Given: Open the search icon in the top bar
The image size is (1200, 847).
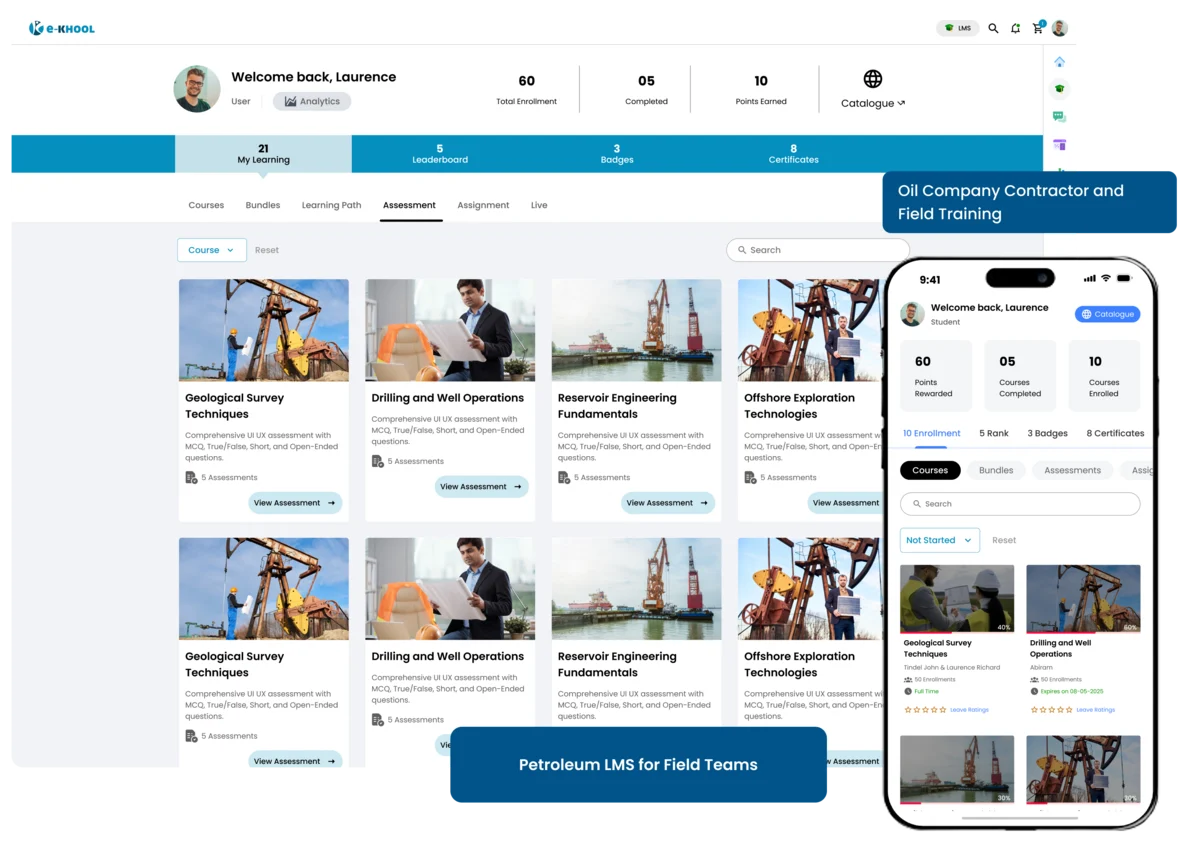Looking at the screenshot, I should [x=993, y=28].
